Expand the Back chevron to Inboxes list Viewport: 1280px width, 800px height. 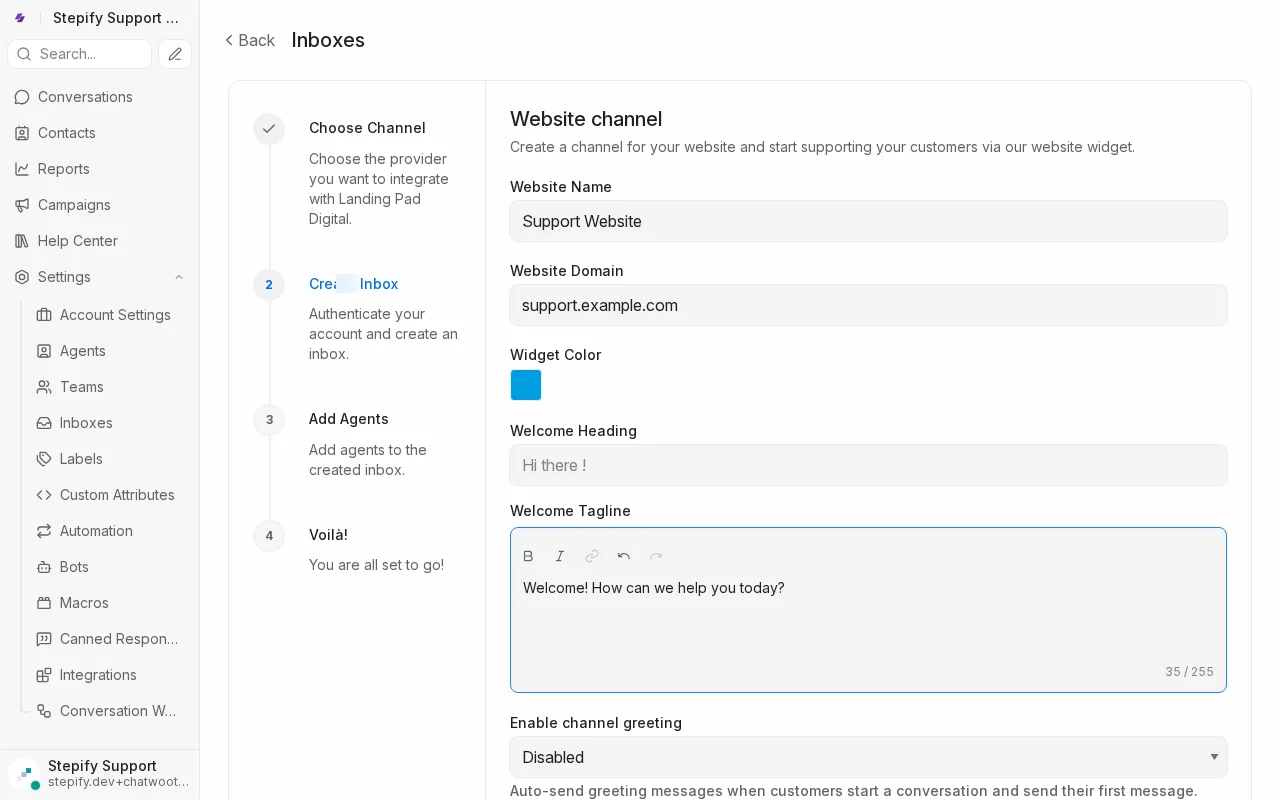[x=229, y=40]
